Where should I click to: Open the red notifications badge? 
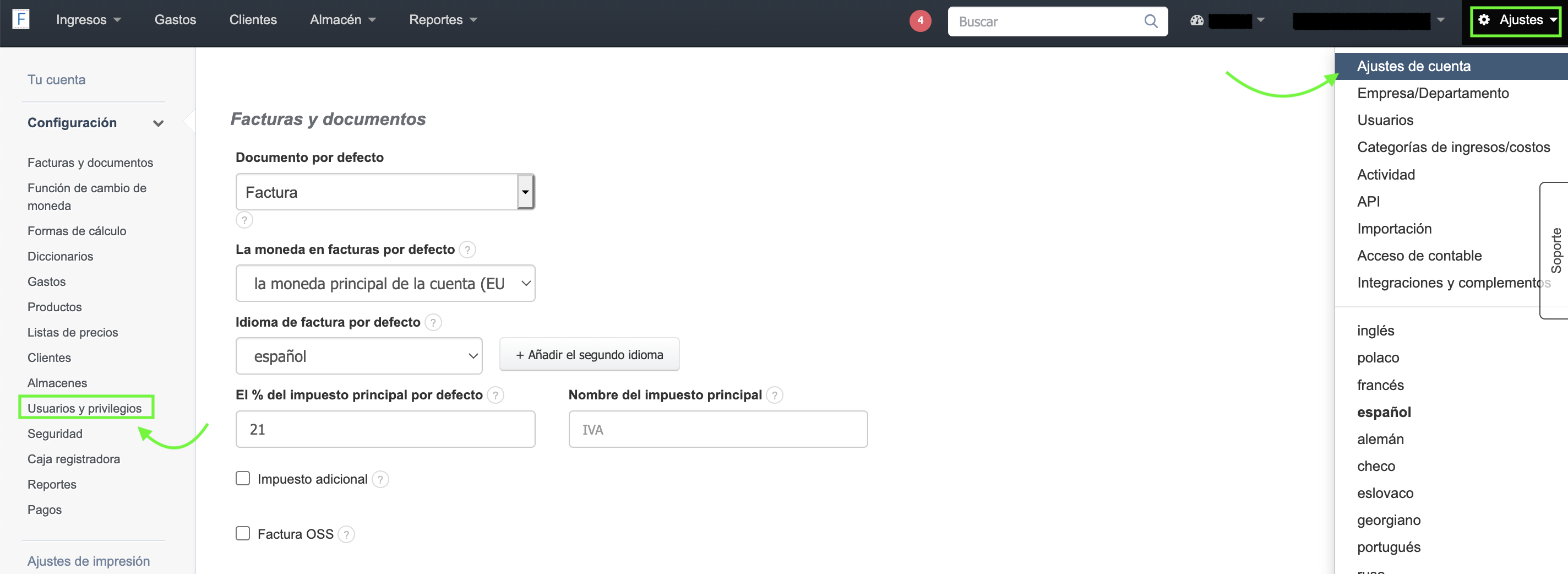tap(920, 21)
